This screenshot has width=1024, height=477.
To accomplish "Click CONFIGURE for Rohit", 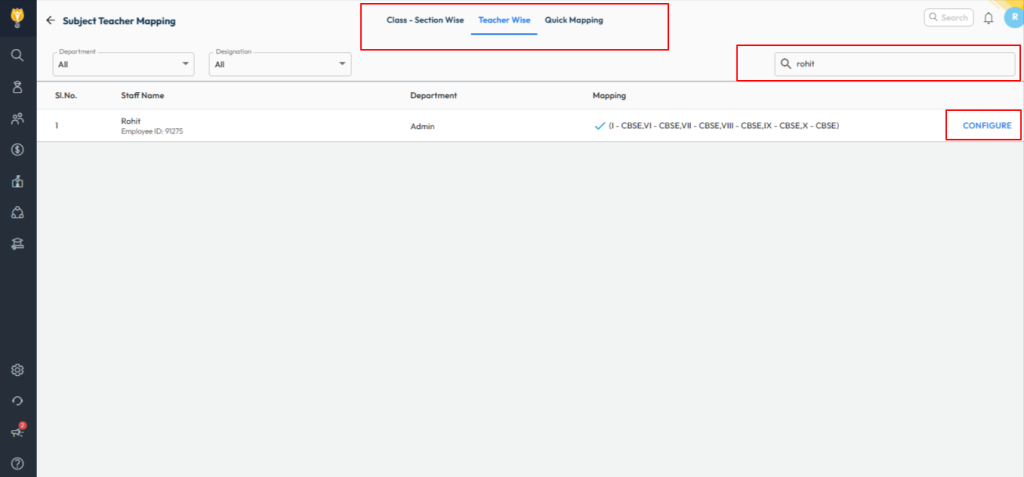I will [986, 126].
